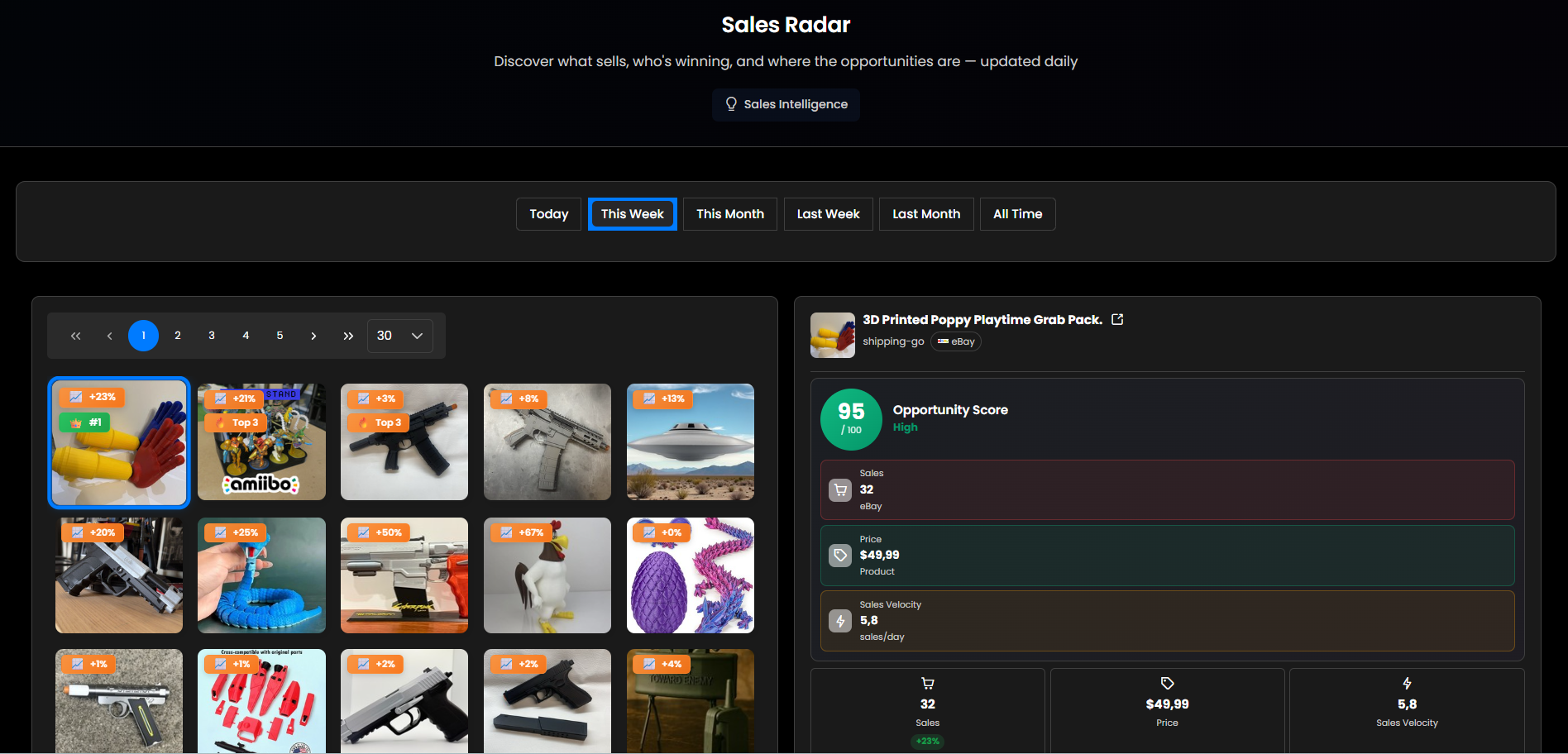Viewport: 1568px width, 754px height.
Task: Click the shopping cart icon in Sales card
Action: pyautogui.click(x=840, y=490)
